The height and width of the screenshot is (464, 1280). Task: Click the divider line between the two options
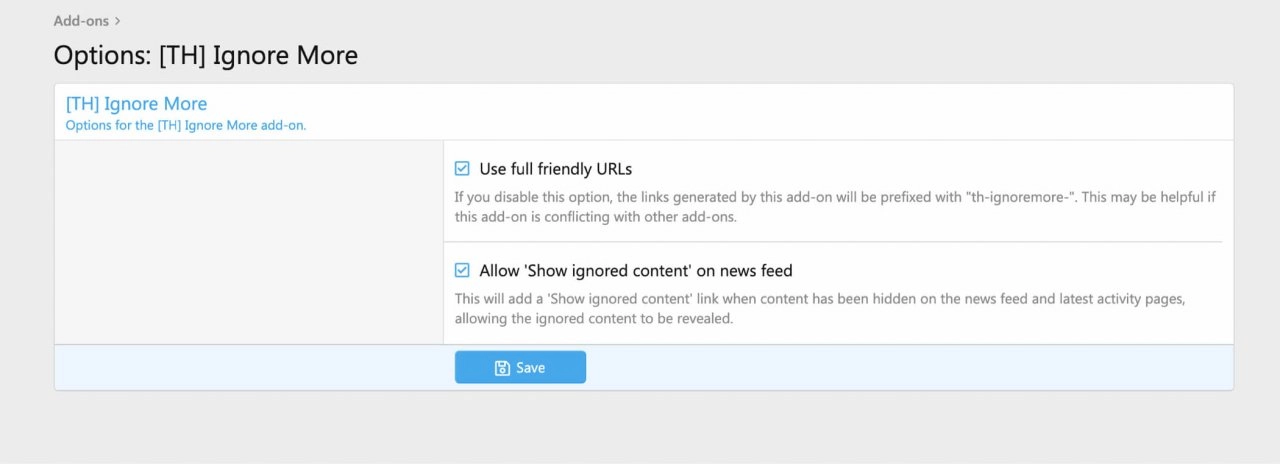click(832, 242)
